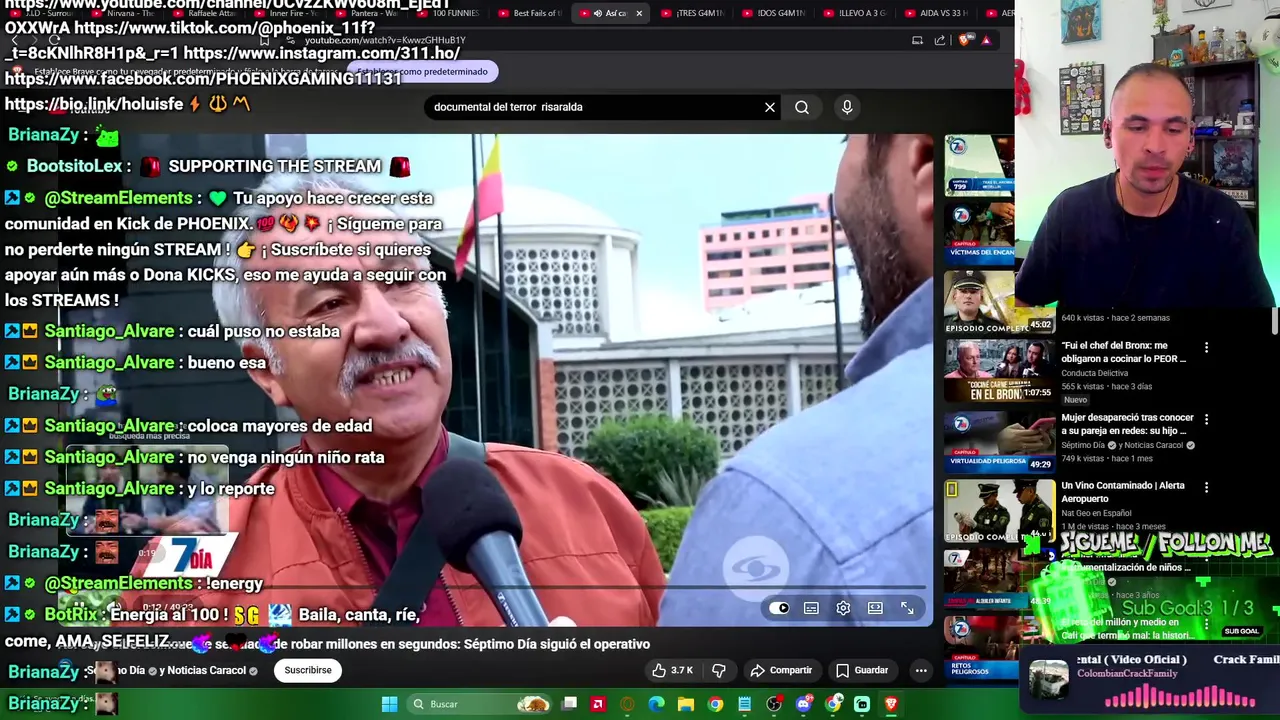Enter fullscreen in the video player
This screenshot has width=1280, height=720.
[907, 608]
